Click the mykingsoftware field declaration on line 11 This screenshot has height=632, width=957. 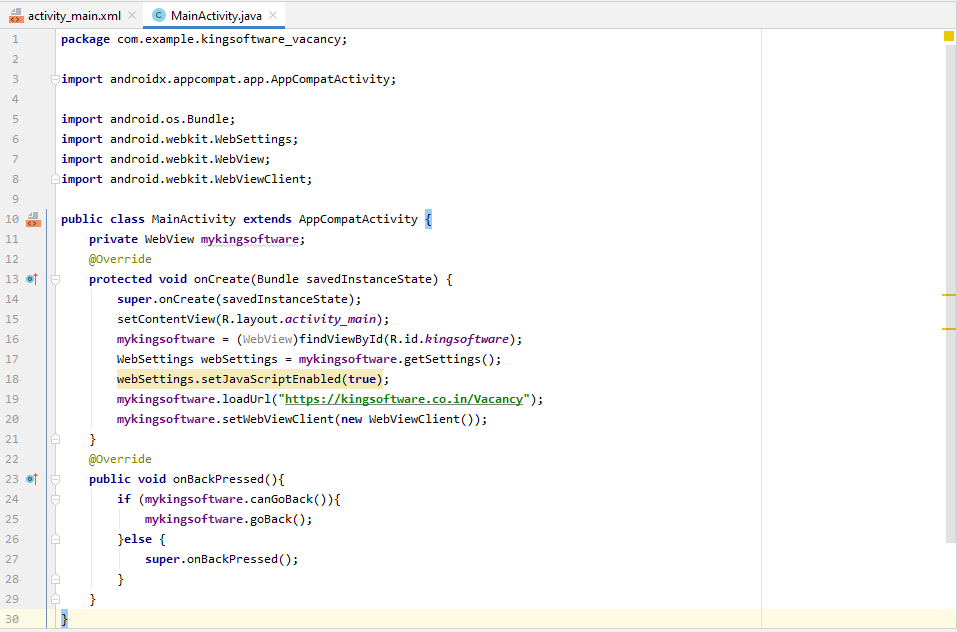[x=250, y=239]
